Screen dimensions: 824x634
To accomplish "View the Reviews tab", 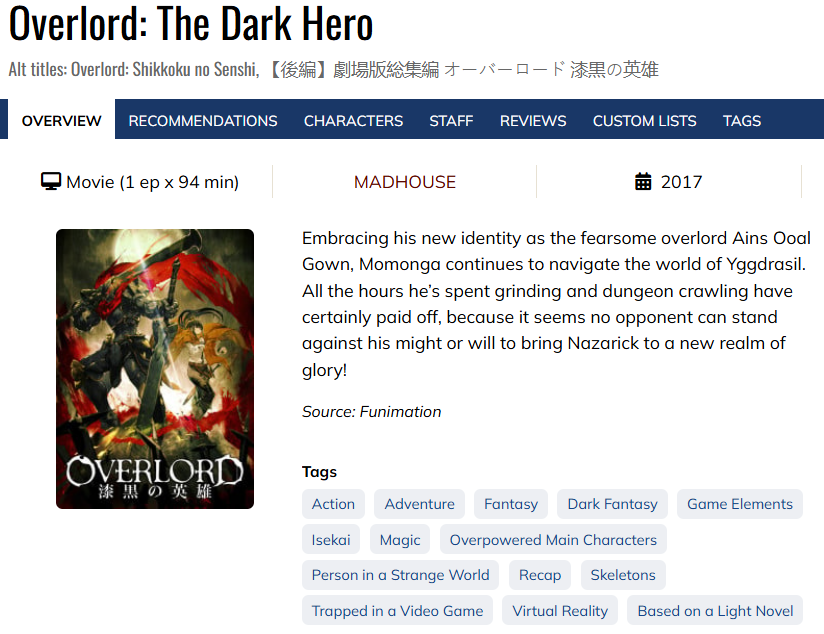I will coord(533,120).
